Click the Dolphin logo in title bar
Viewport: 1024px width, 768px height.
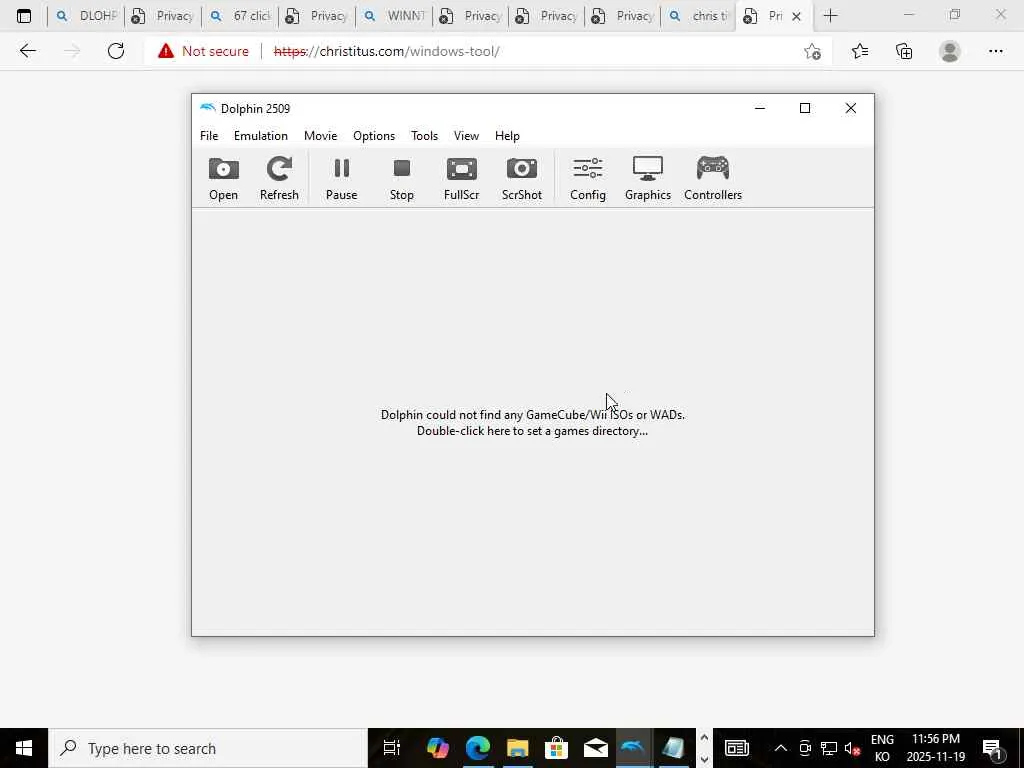[x=208, y=108]
